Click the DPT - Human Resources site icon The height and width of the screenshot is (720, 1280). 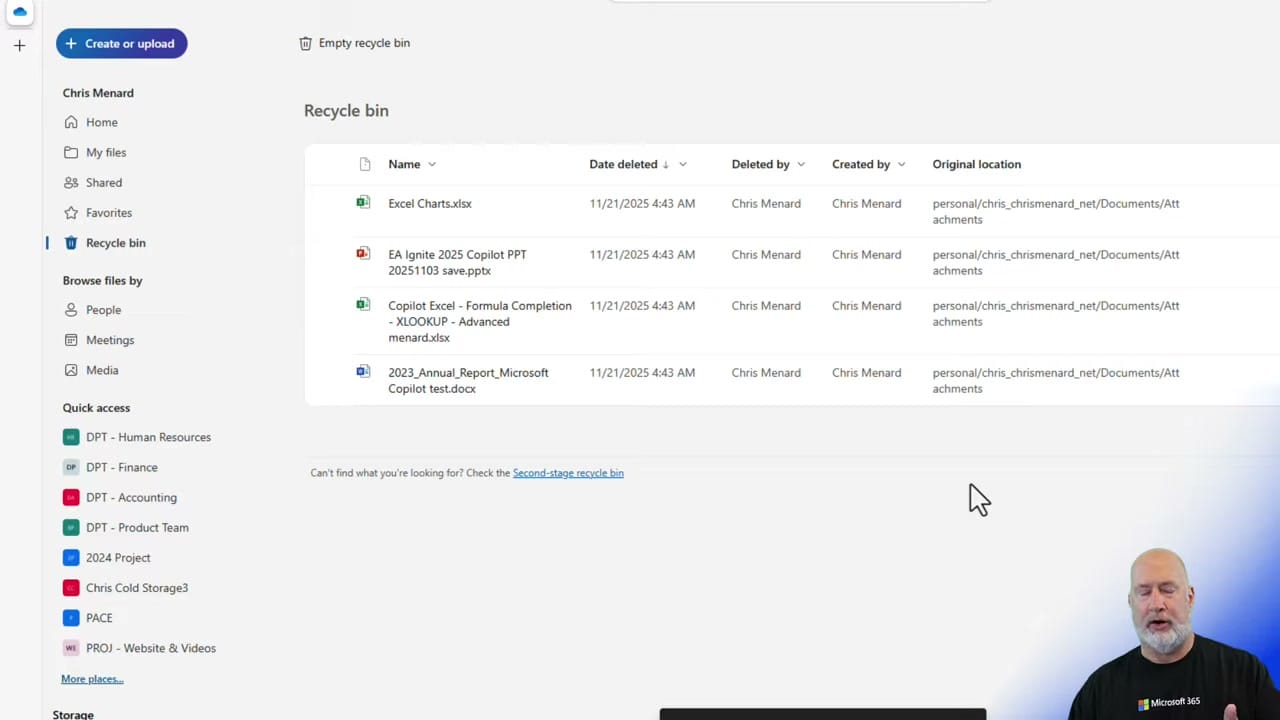click(70, 437)
